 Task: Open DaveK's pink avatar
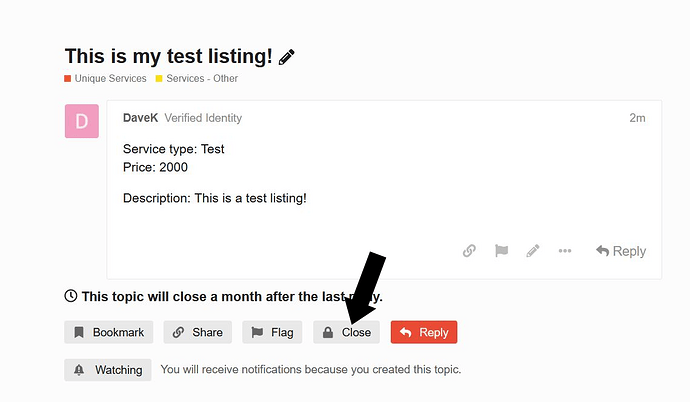tap(82, 121)
